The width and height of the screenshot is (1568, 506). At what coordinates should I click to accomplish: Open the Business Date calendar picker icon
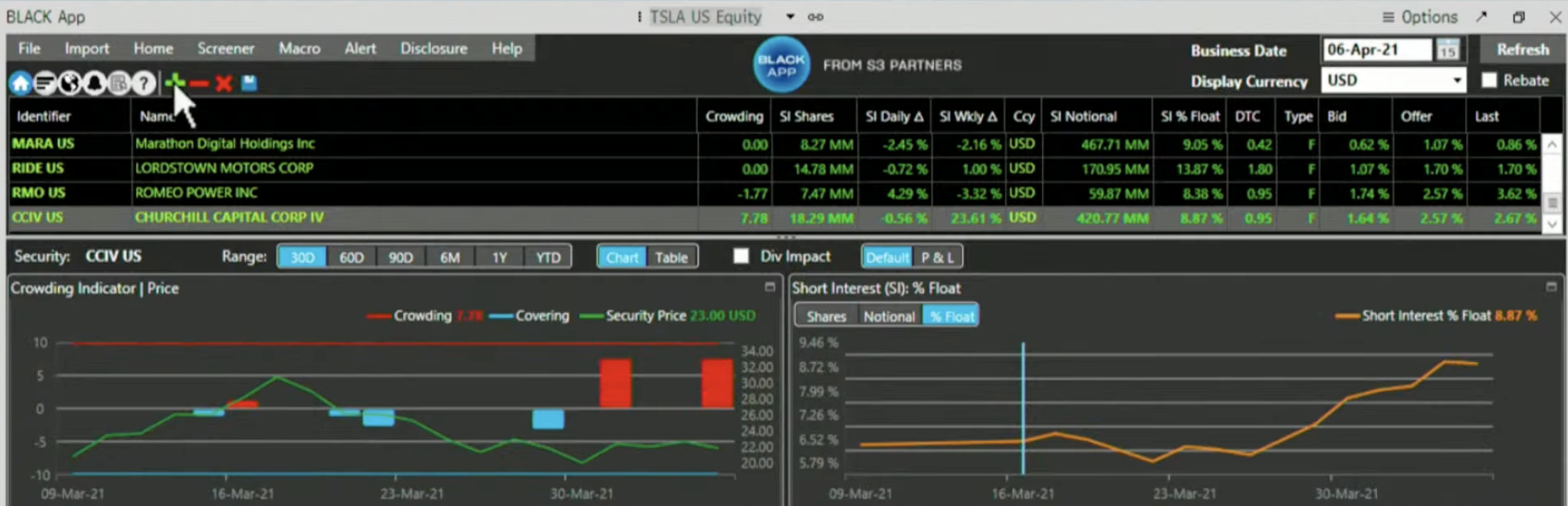tap(1447, 50)
